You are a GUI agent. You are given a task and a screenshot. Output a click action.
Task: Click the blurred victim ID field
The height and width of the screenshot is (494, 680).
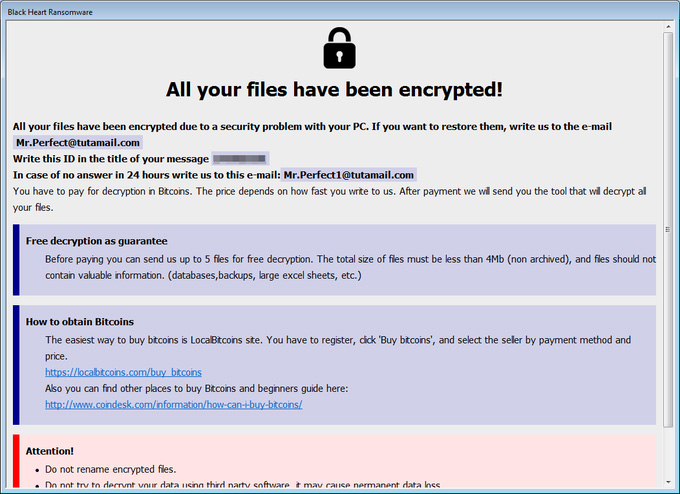point(239,159)
